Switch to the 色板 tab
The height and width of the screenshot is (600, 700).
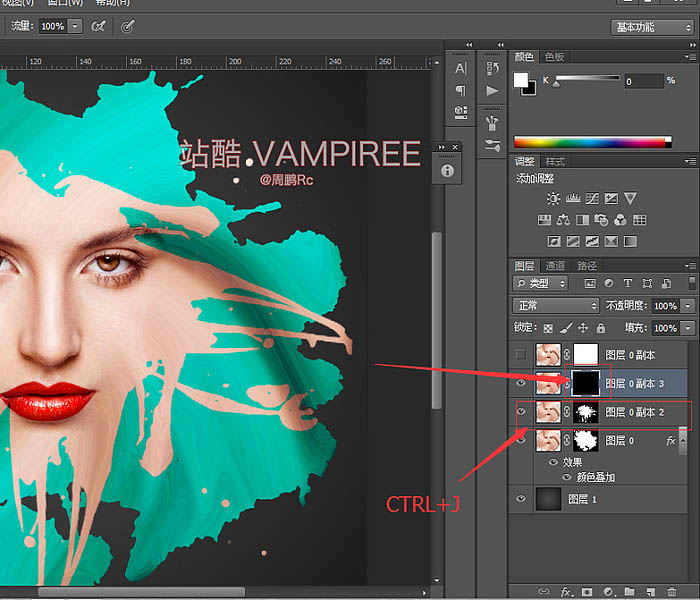[x=554, y=57]
